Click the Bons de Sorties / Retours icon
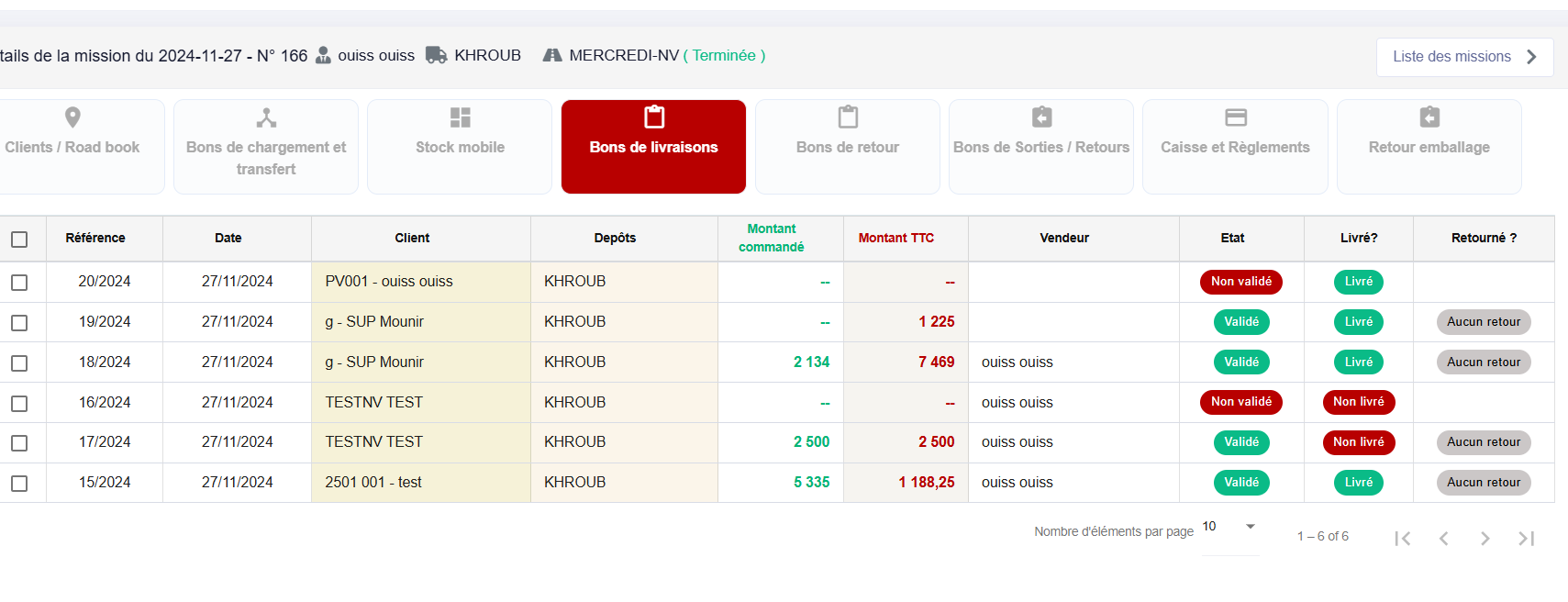Screen dimensions: 1568x602 (x=1041, y=117)
